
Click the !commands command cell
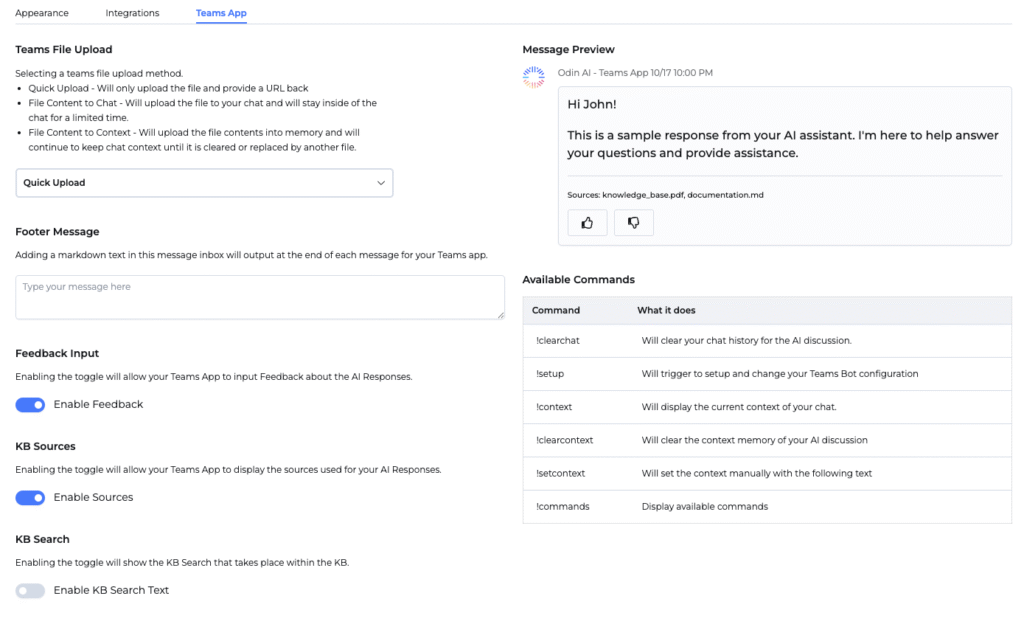click(562, 507)
